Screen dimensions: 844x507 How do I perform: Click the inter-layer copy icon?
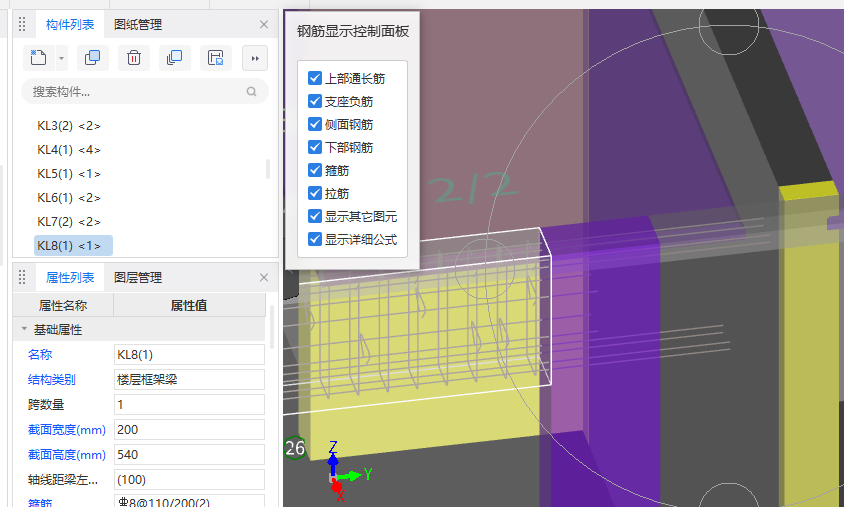pyautogui.click(x=175, y=58)
